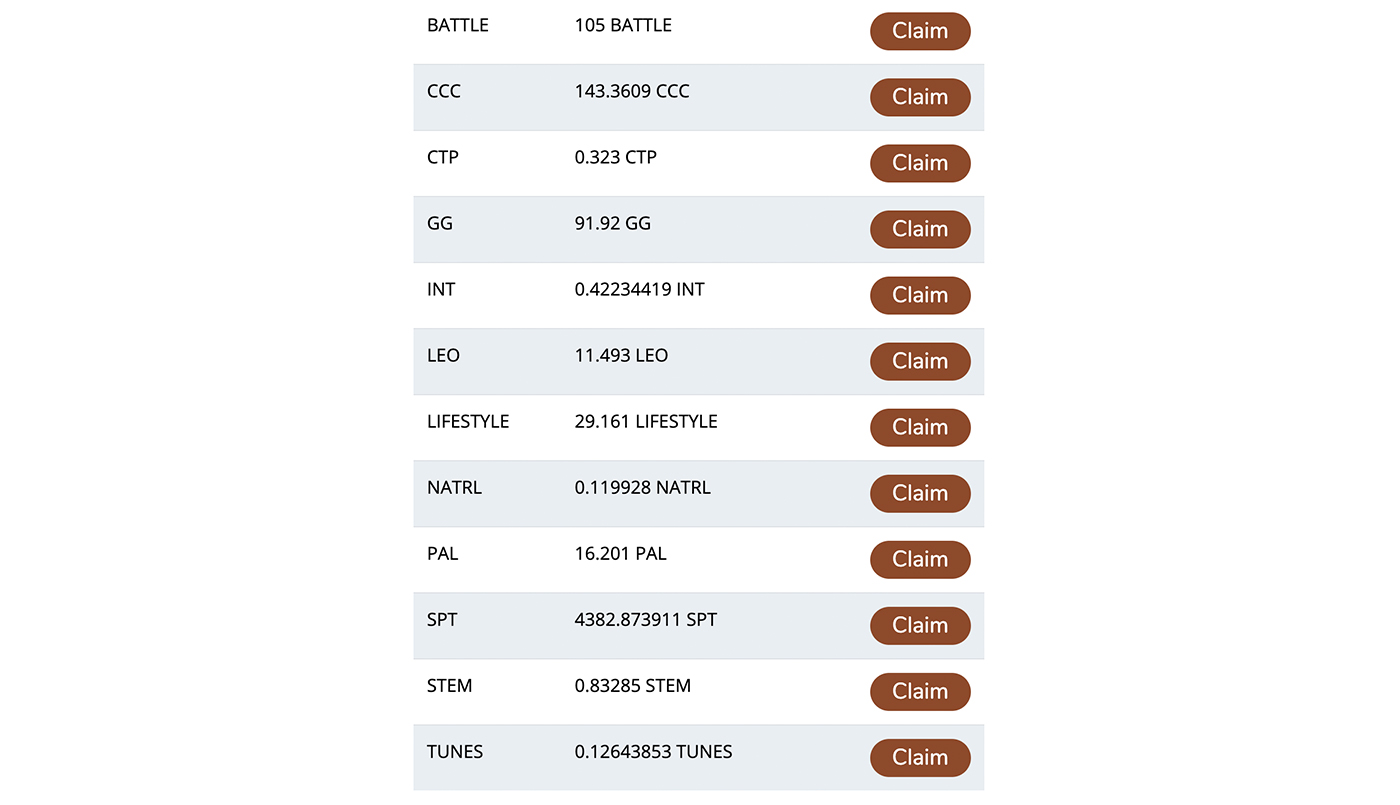This screenshot has width=1400, height=805.
Task: Claim the LIFESTYLE token reward
Action: [920, 427]
